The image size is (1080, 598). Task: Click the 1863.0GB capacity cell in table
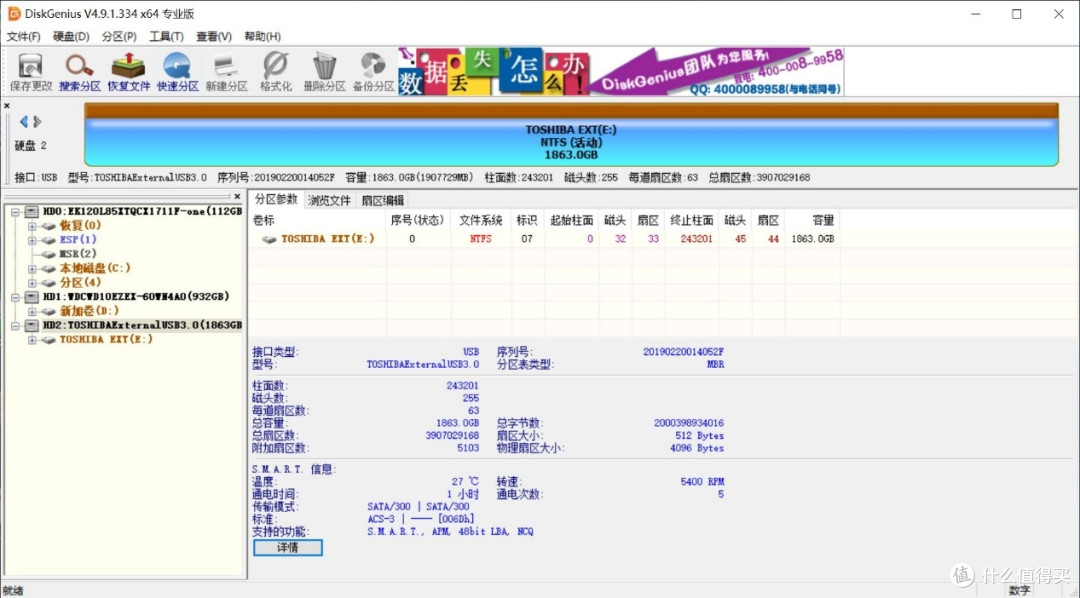813,239
